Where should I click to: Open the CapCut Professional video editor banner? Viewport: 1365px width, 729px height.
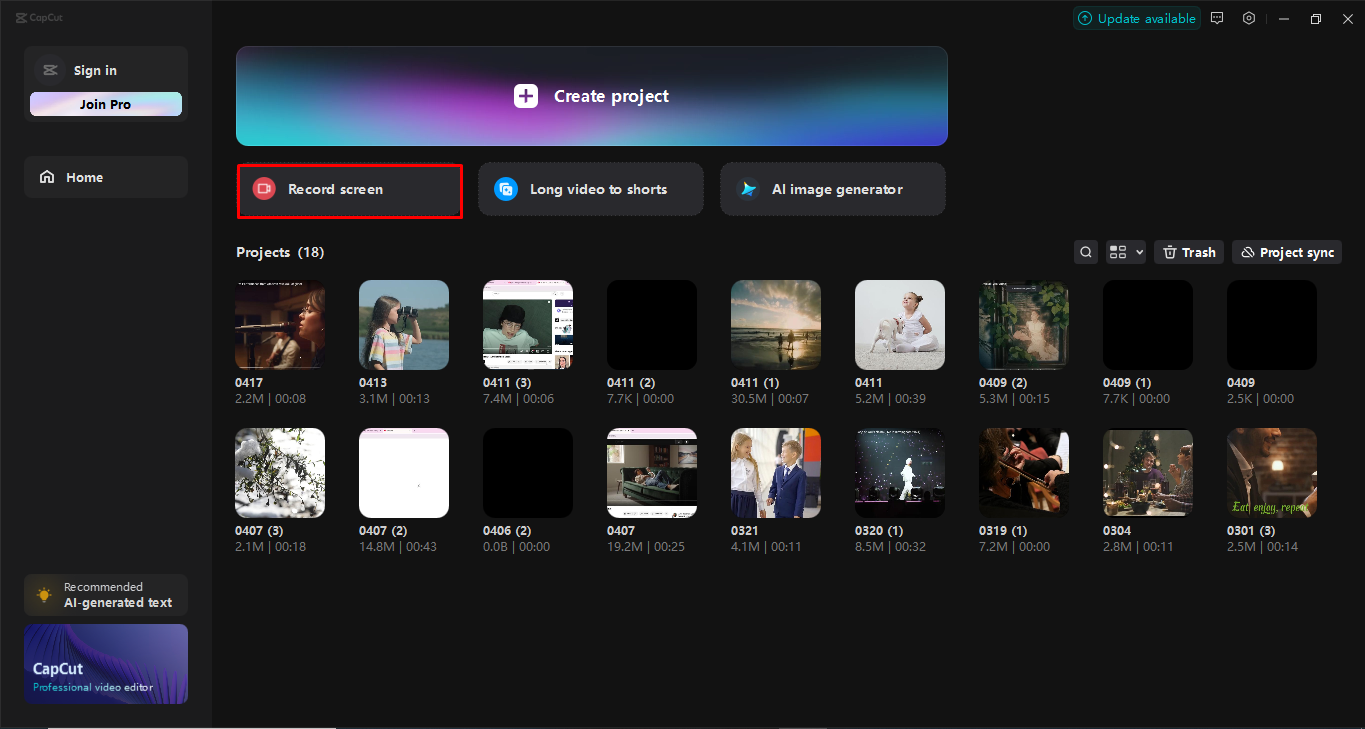(105, 664)
